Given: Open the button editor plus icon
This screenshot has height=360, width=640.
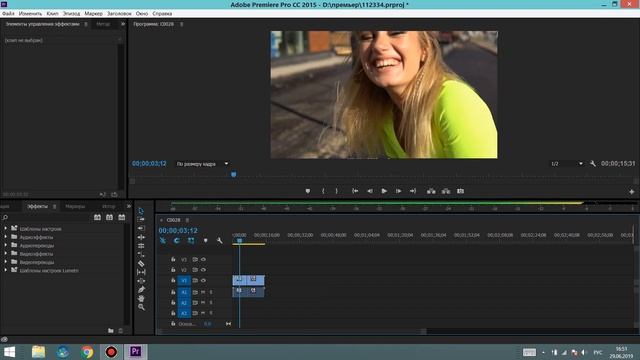Looking at the screenshot, I should pyautogui.click(x=631, y=191).
